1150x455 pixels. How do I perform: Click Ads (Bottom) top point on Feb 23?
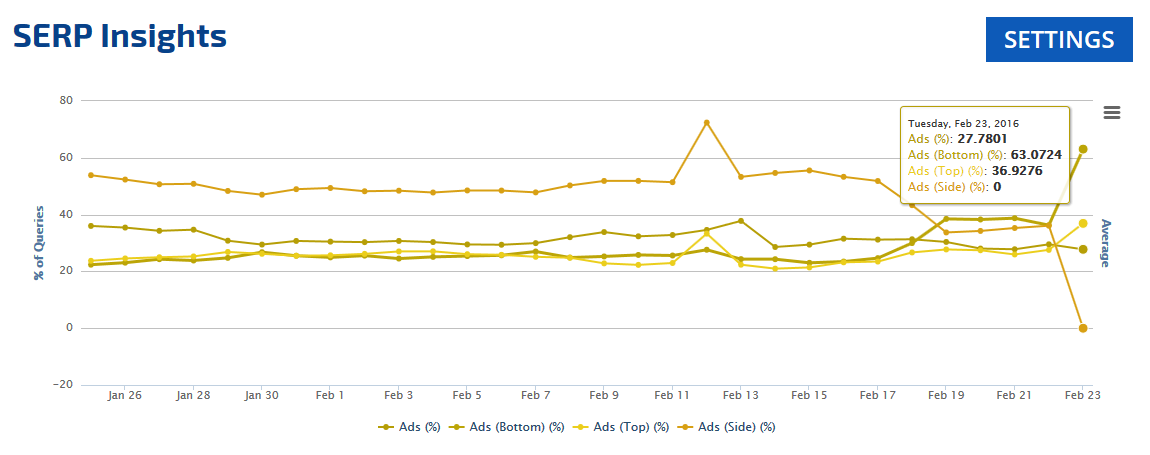pos(1082,149)
